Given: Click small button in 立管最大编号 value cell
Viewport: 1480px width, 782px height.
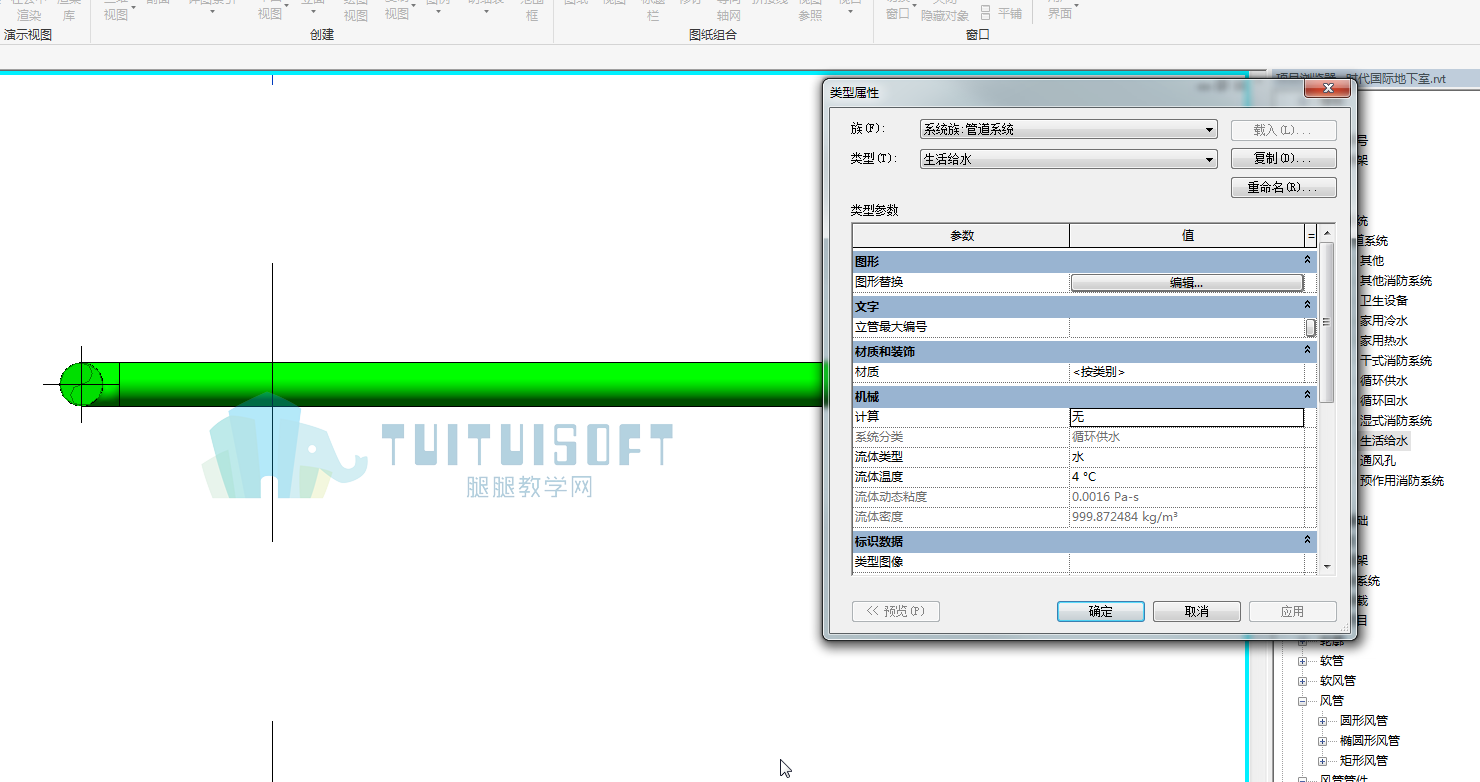Looking at the screenshot, I should tap(1310, 327).
